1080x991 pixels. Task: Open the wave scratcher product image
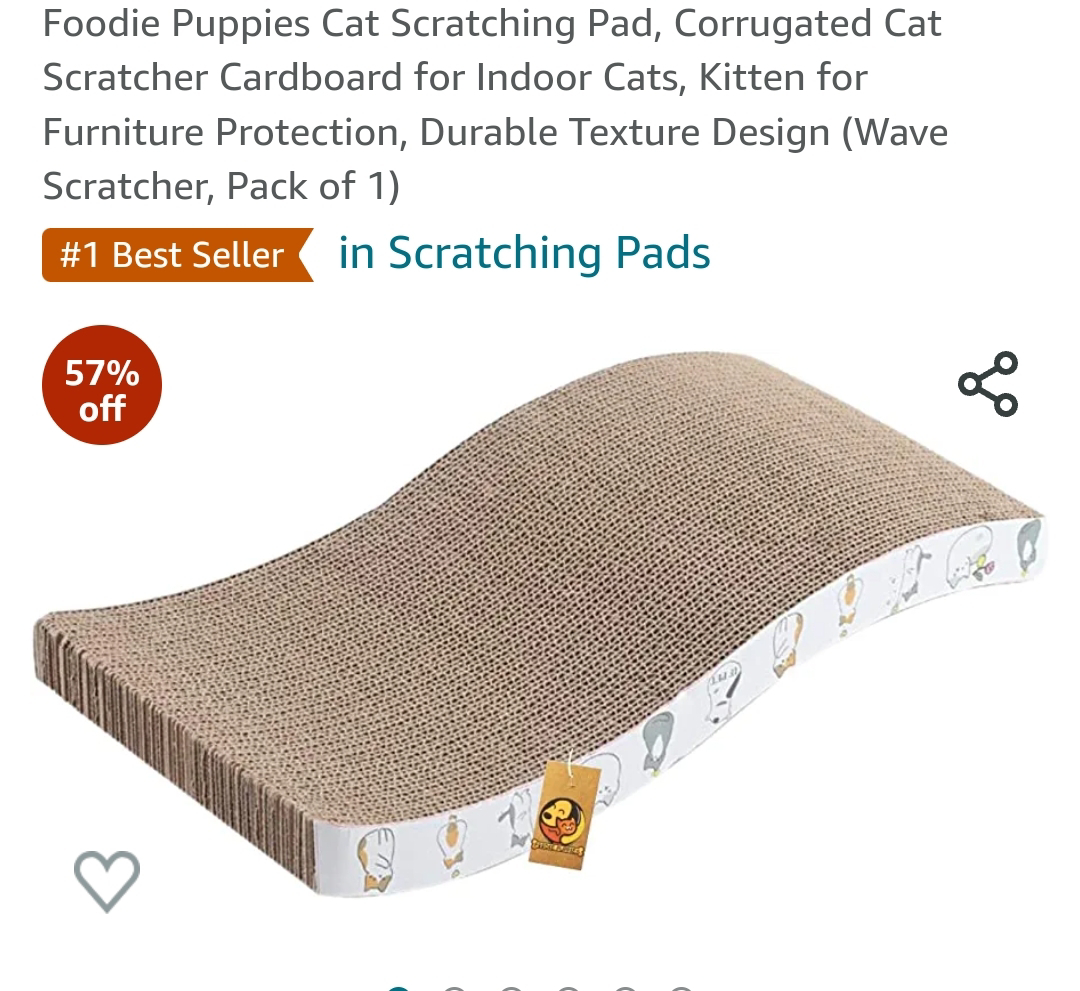[x=540, y=624]
